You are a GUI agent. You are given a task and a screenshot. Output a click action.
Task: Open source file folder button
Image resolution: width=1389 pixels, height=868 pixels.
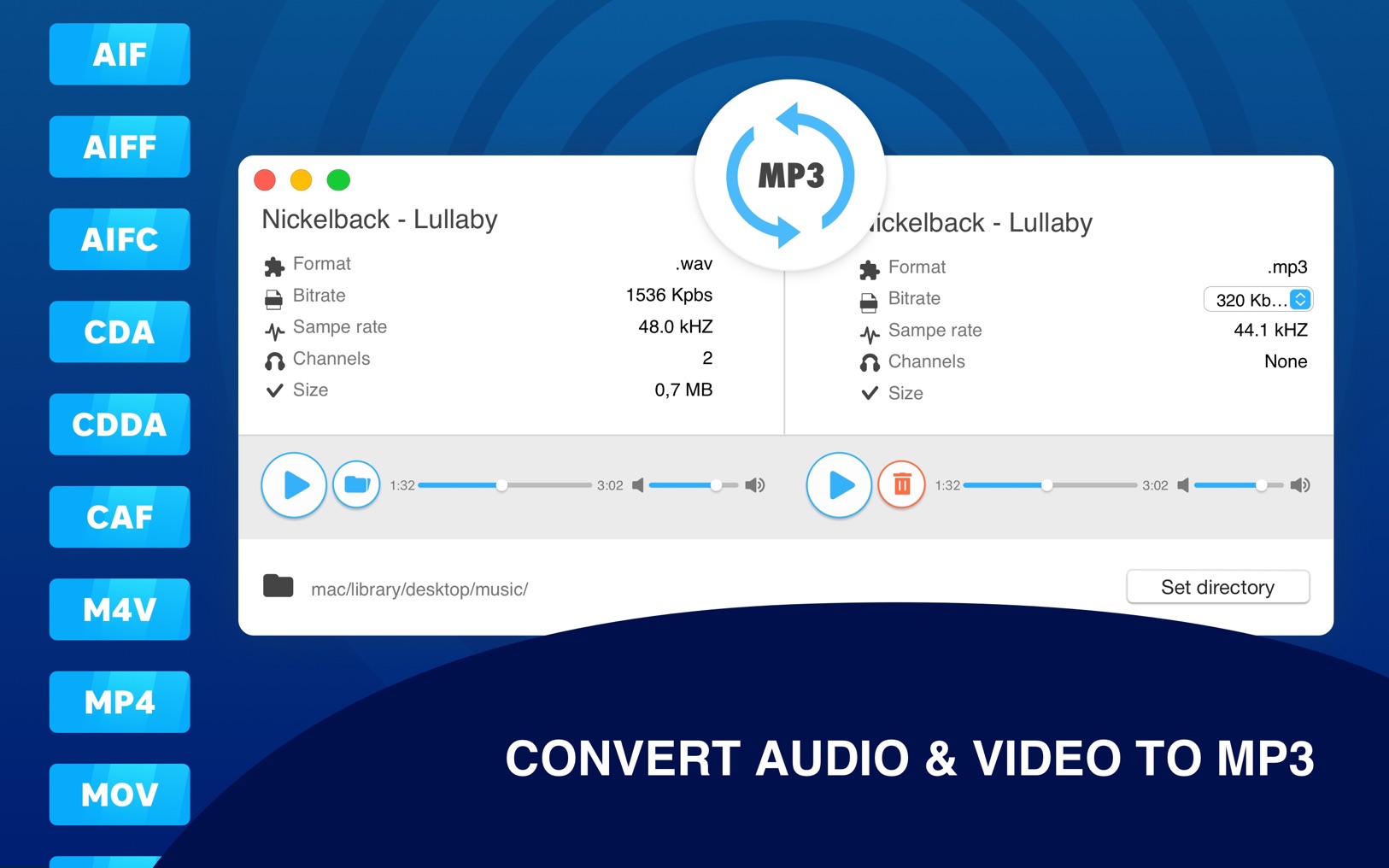[x=356, y=485]
